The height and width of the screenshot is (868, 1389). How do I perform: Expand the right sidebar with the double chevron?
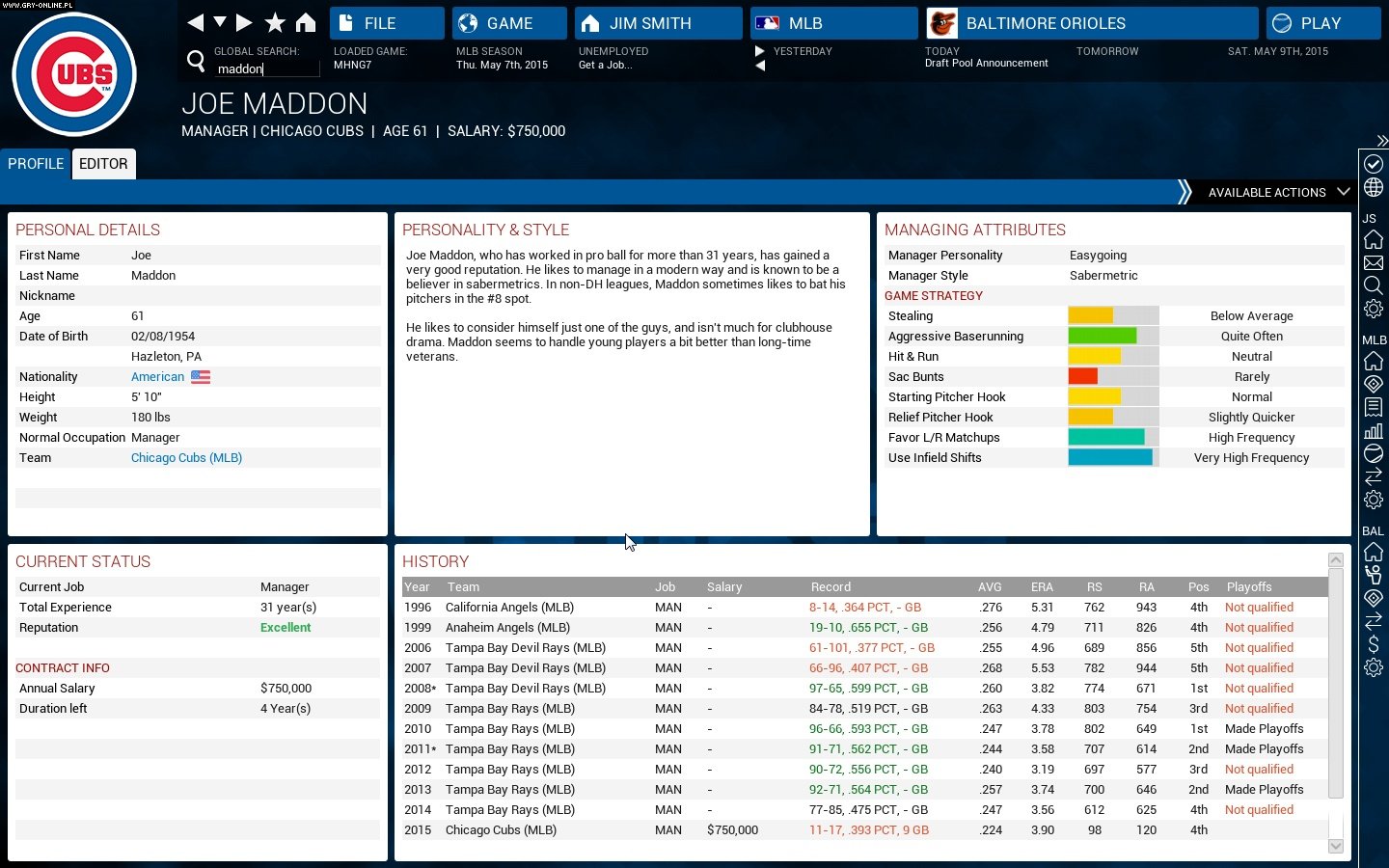1381,141
